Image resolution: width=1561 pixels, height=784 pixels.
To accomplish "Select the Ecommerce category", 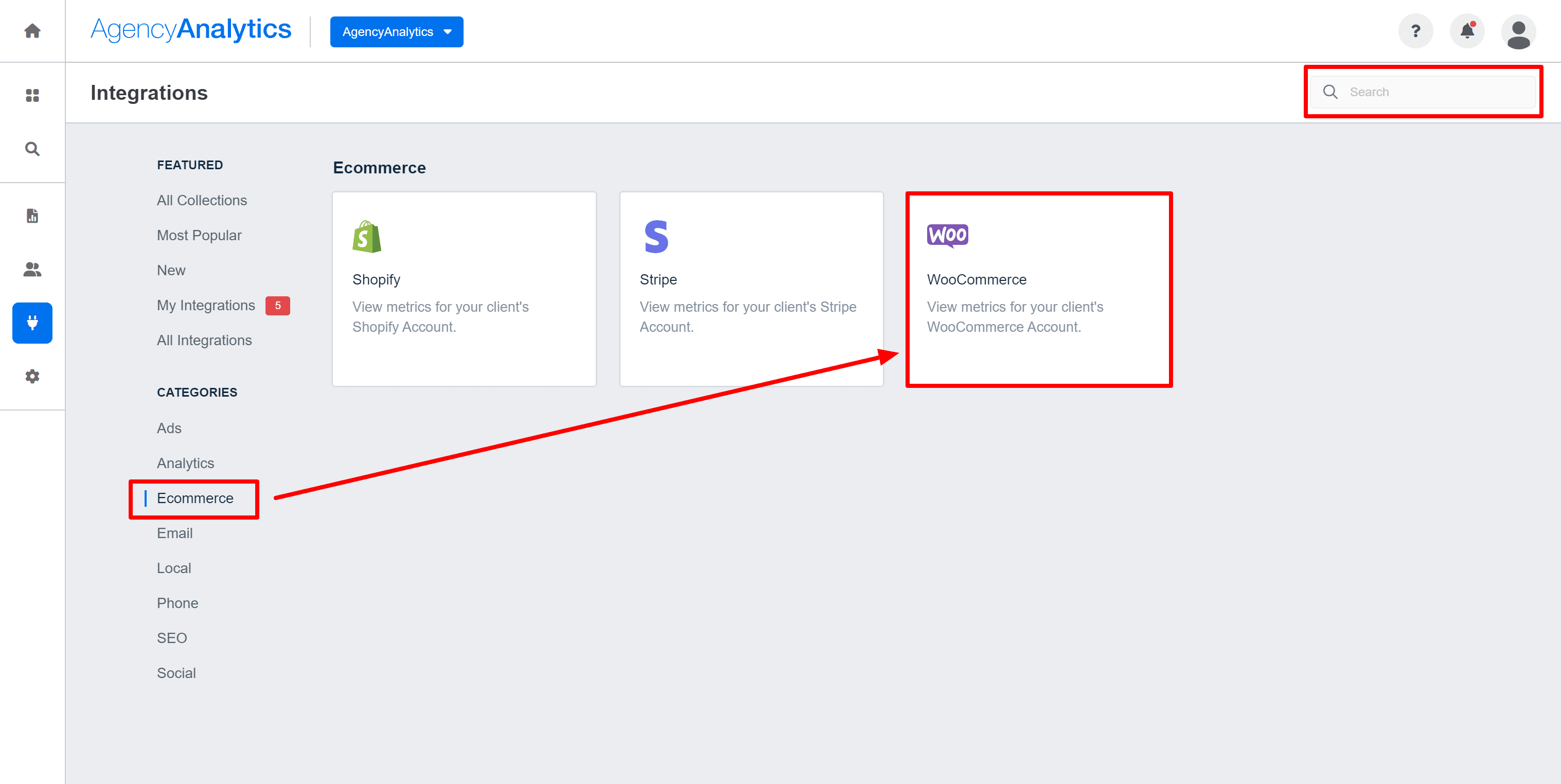I will [x=194, y=498].
